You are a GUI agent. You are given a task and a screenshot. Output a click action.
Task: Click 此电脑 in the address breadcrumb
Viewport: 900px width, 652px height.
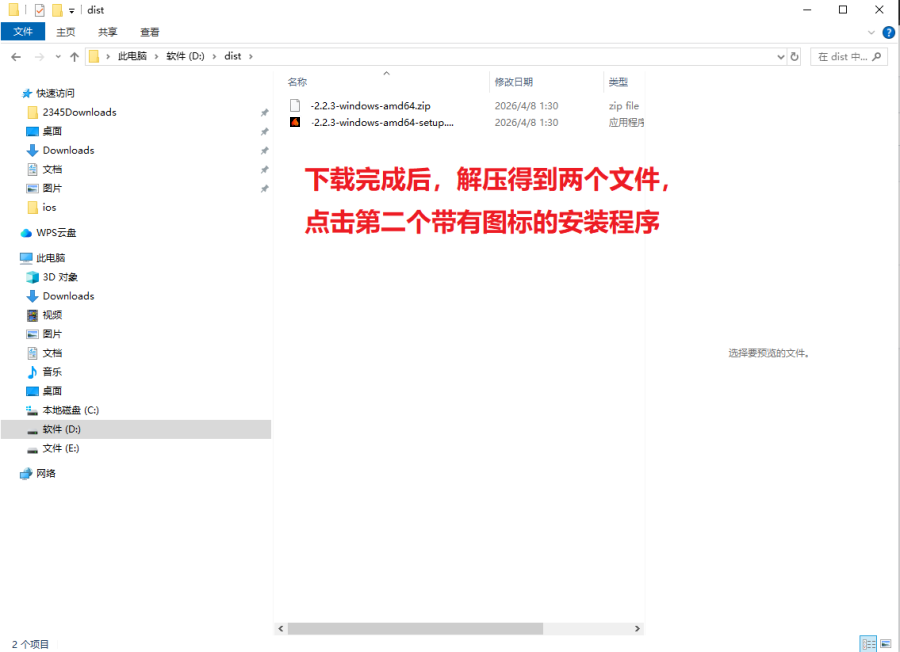(132, 56)
